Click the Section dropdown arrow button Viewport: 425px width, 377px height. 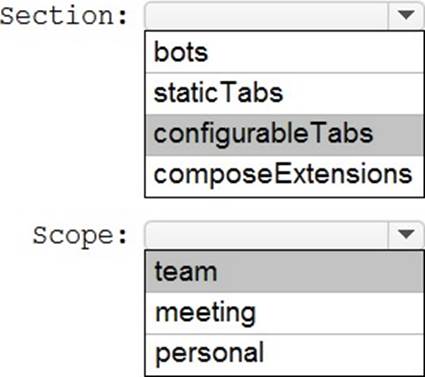pos(406,16)
